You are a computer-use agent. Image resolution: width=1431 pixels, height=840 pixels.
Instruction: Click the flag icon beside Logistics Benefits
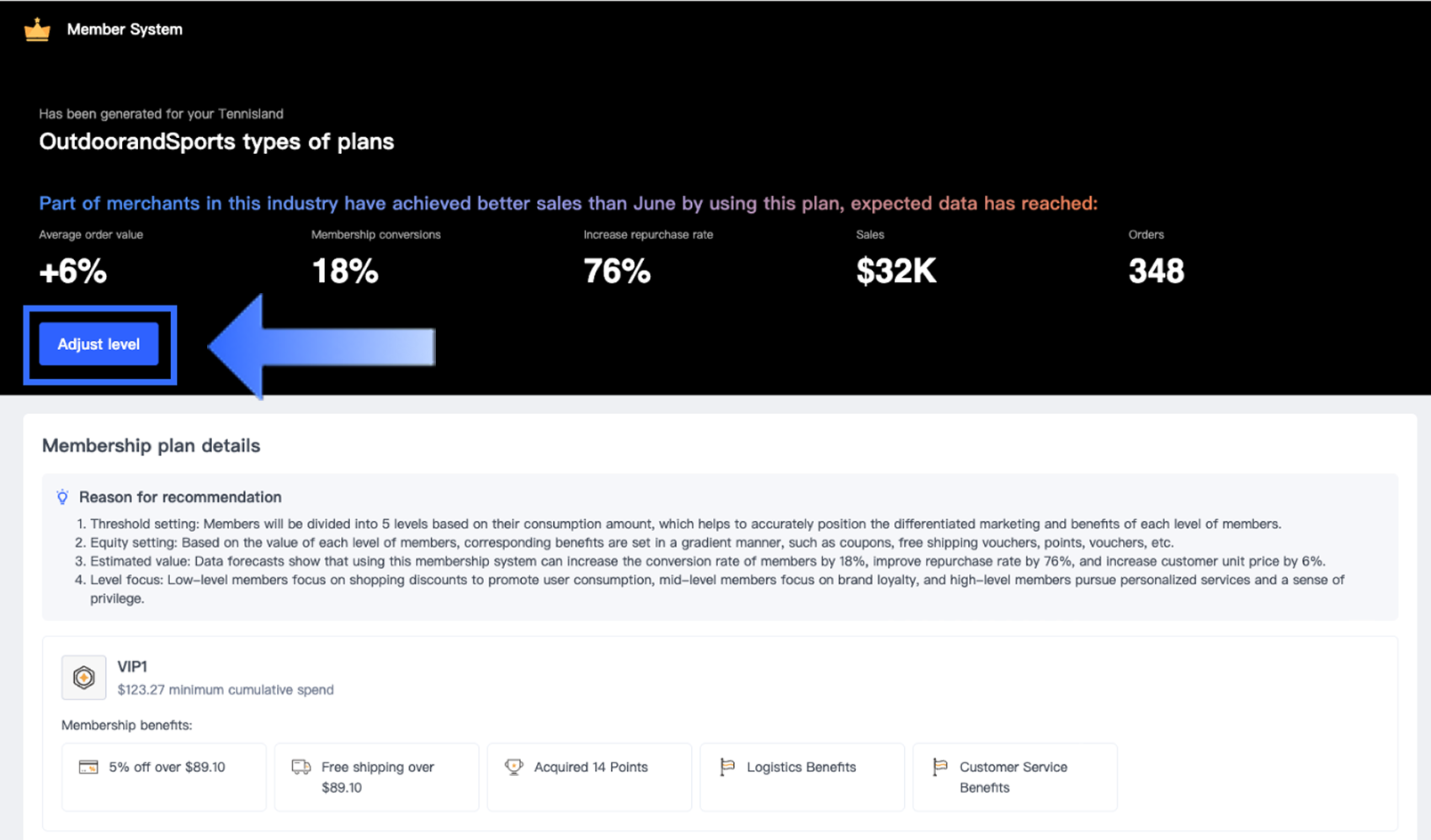(727, 767)
